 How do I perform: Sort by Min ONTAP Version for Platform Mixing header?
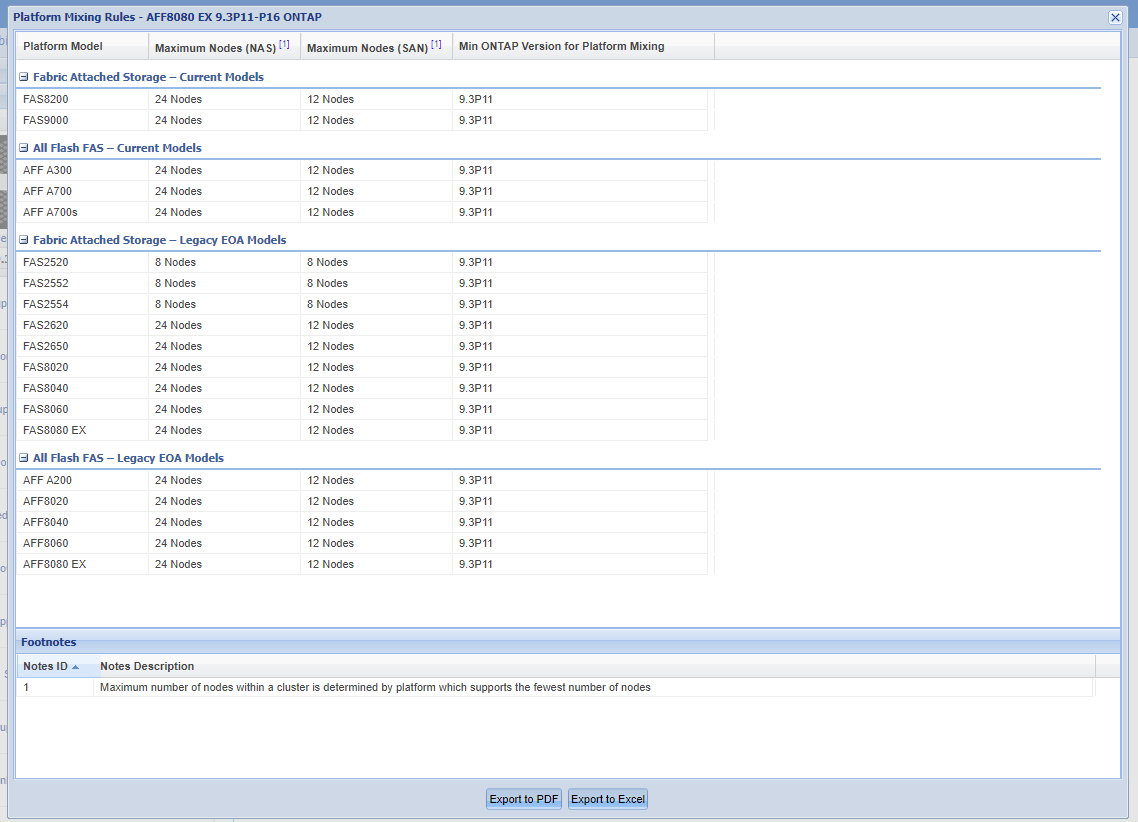[x=583, y=46]
